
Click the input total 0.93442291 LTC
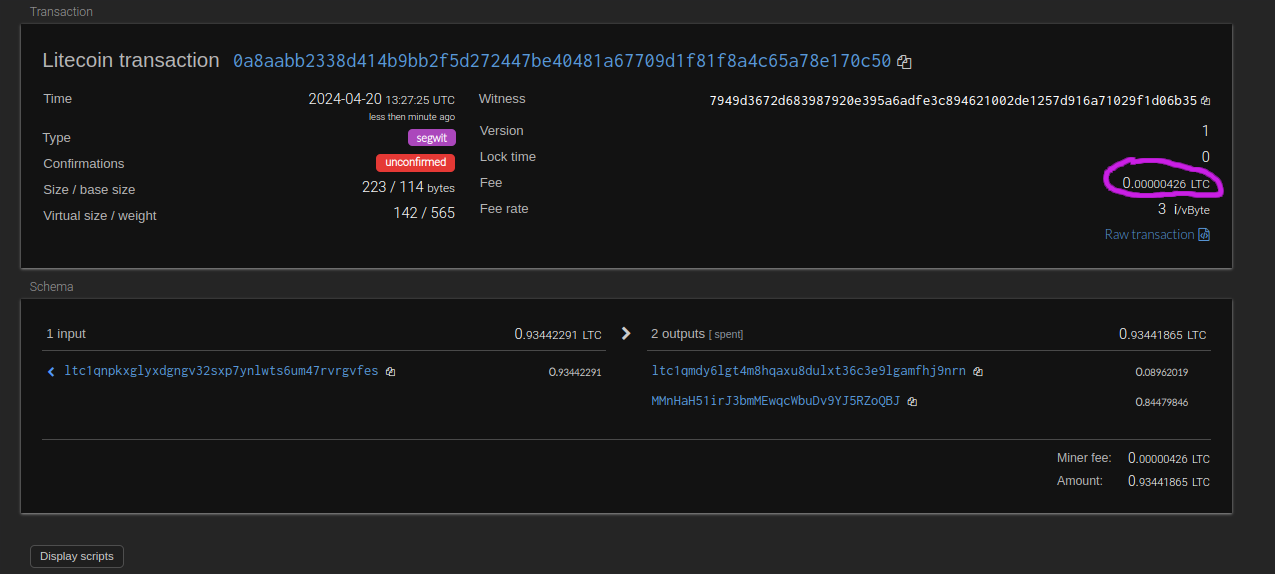click(x=558, y=334)
